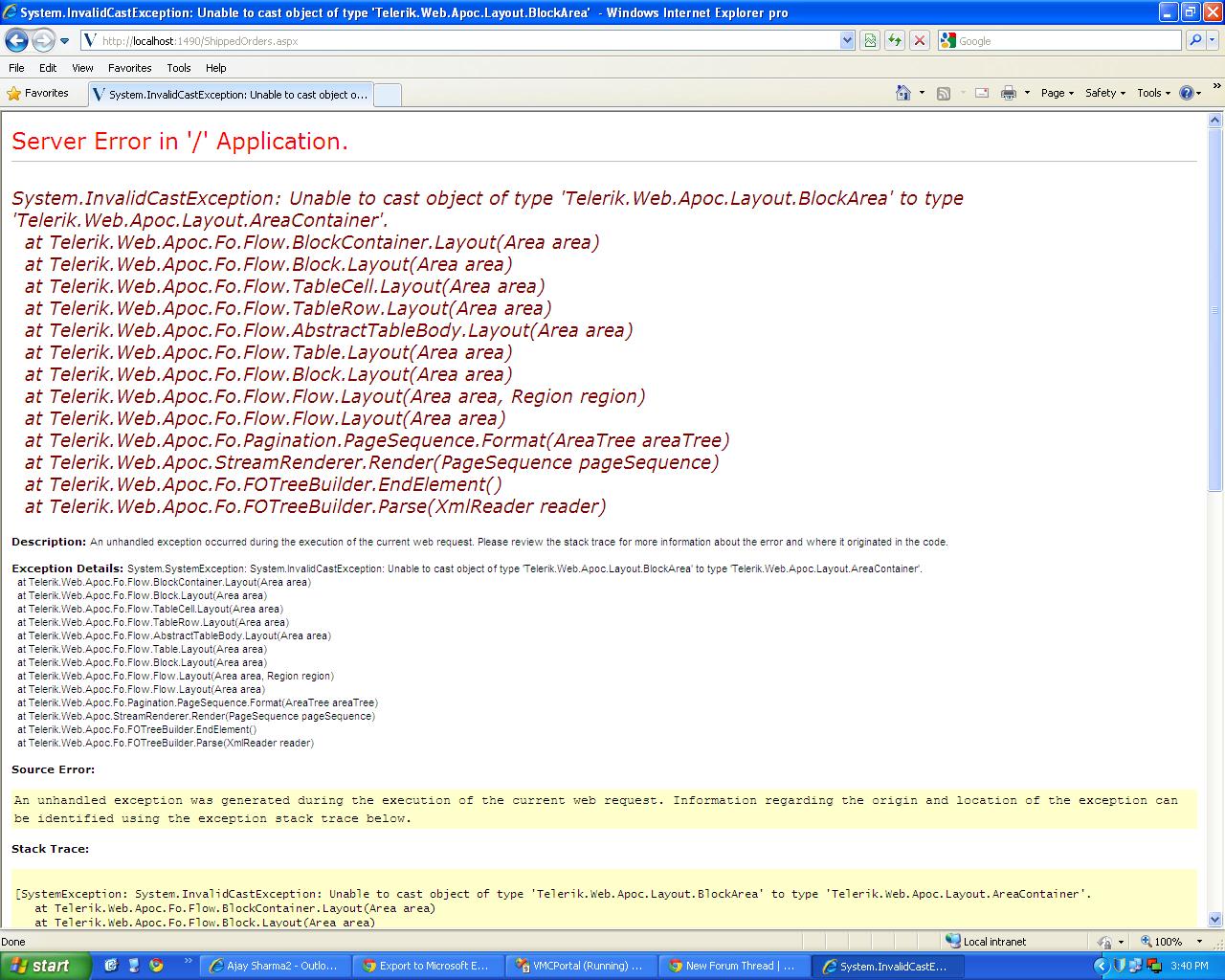
Task: Click the Read Mail envelope icon
Action: (x=982, y=93)
